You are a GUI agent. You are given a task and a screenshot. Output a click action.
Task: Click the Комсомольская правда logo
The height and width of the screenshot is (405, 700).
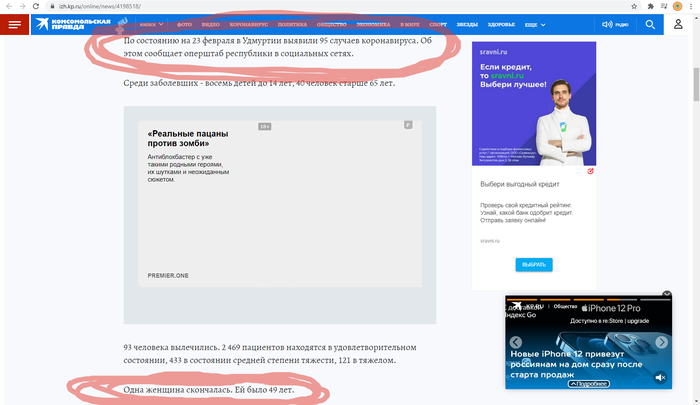point(74,24)
